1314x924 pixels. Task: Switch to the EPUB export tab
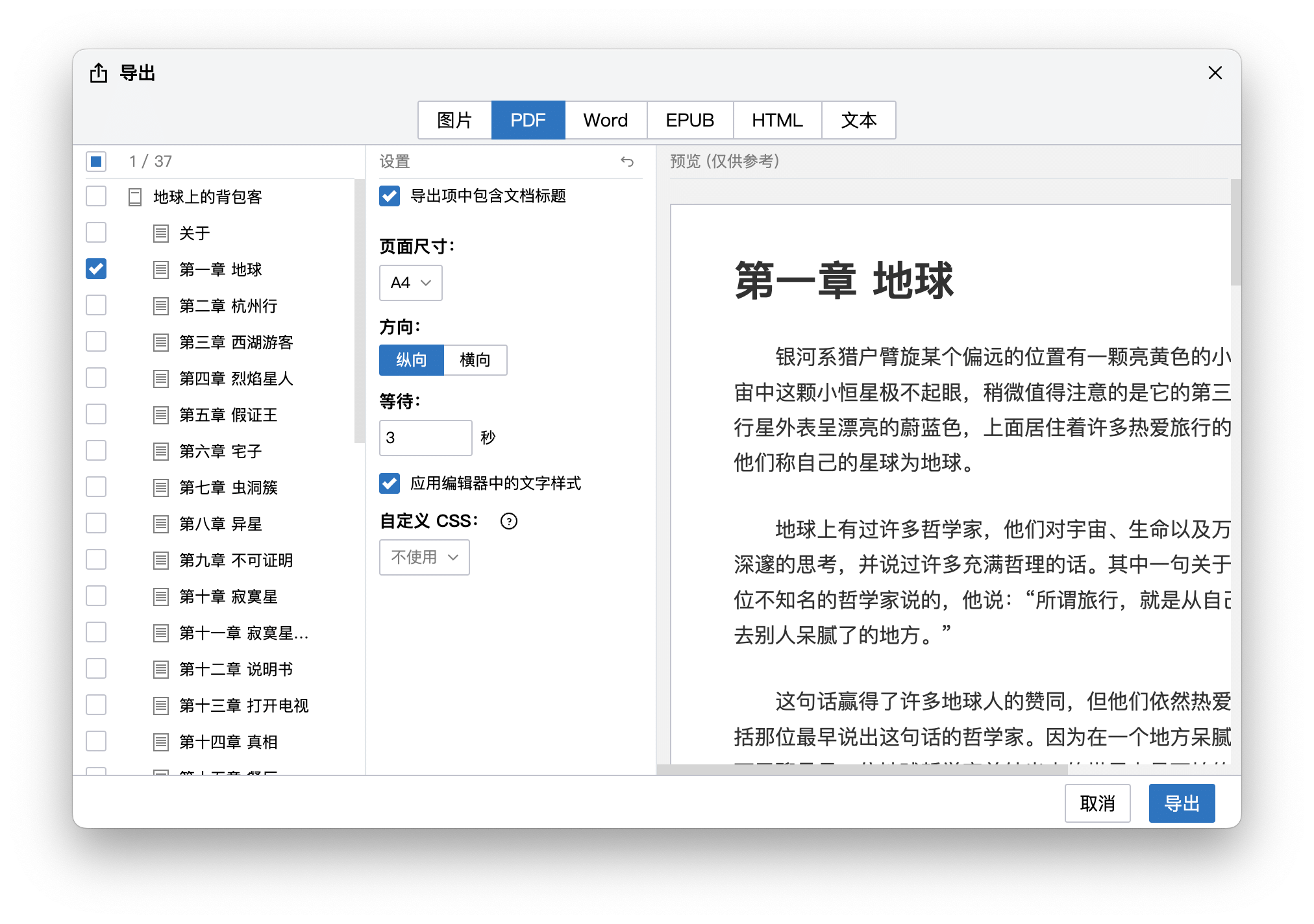690,120
